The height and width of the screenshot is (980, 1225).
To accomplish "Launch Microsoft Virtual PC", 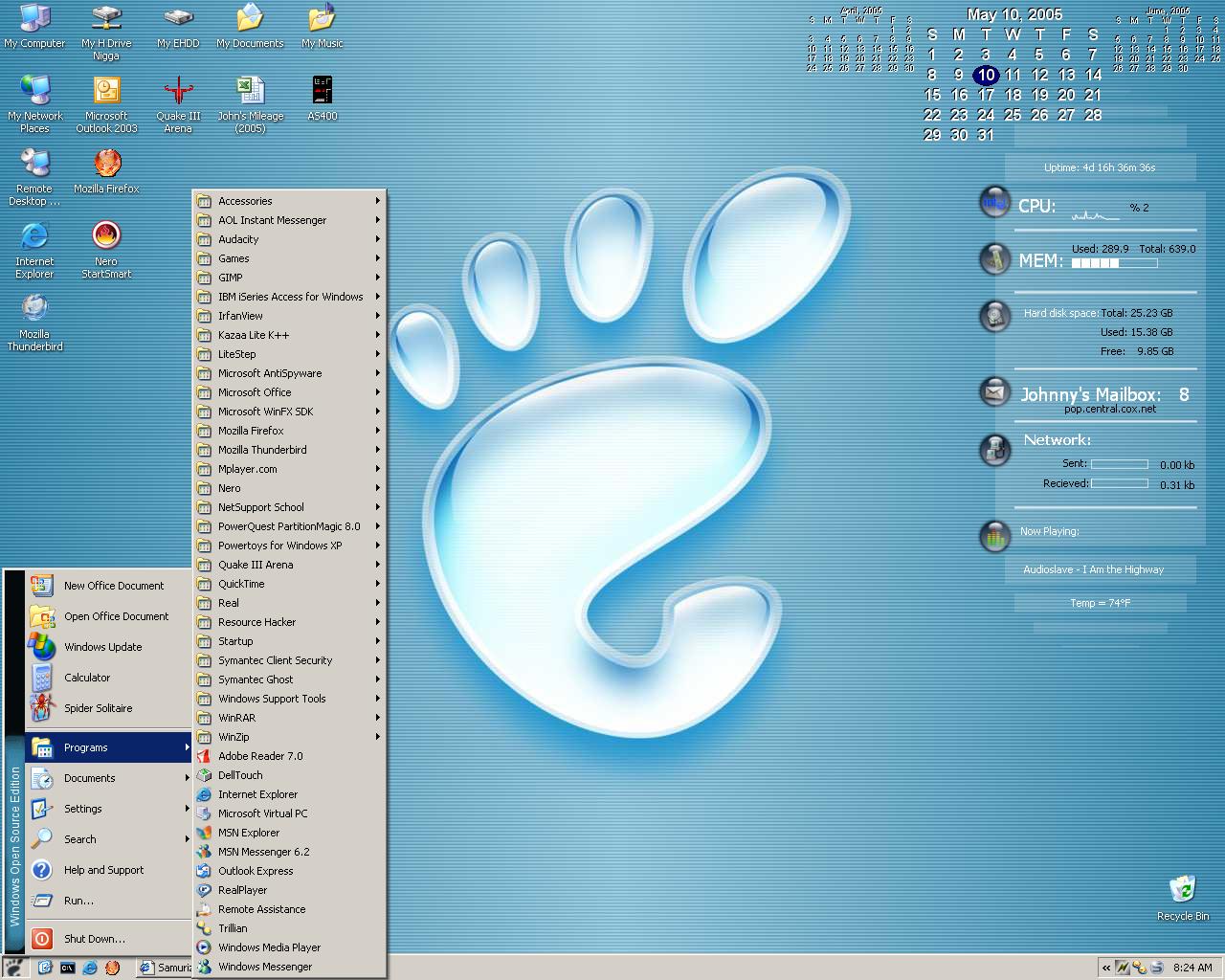I will (x=289, y=813).
